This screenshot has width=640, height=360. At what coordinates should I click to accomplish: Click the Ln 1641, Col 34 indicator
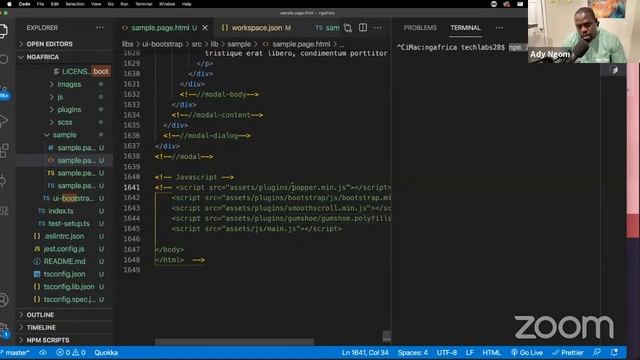pos(365,353)
